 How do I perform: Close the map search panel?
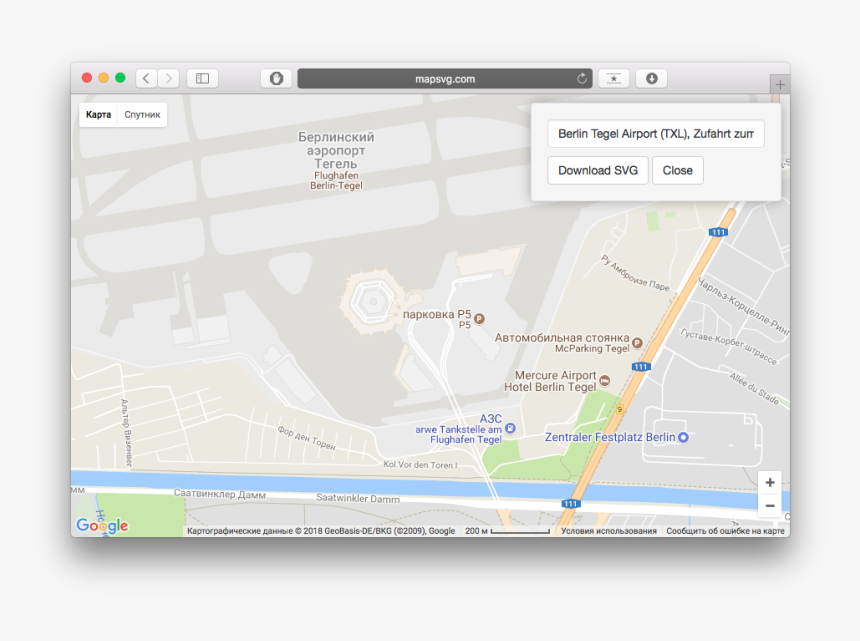[678, 171]
